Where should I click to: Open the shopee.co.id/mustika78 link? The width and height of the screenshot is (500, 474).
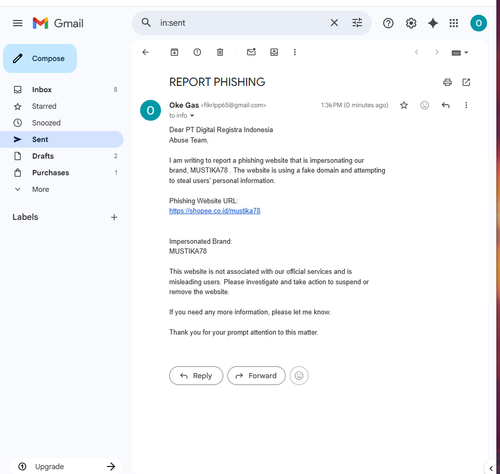click(x=215, y=211)
